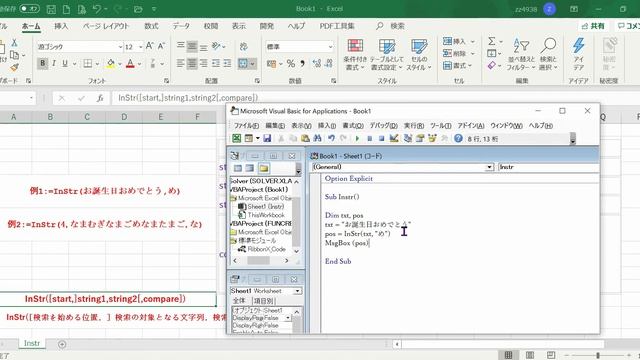The height and width of the screenshot is (360, 640).
Task: Open the Tools menu in VBA editor
Action: point(440,125)
